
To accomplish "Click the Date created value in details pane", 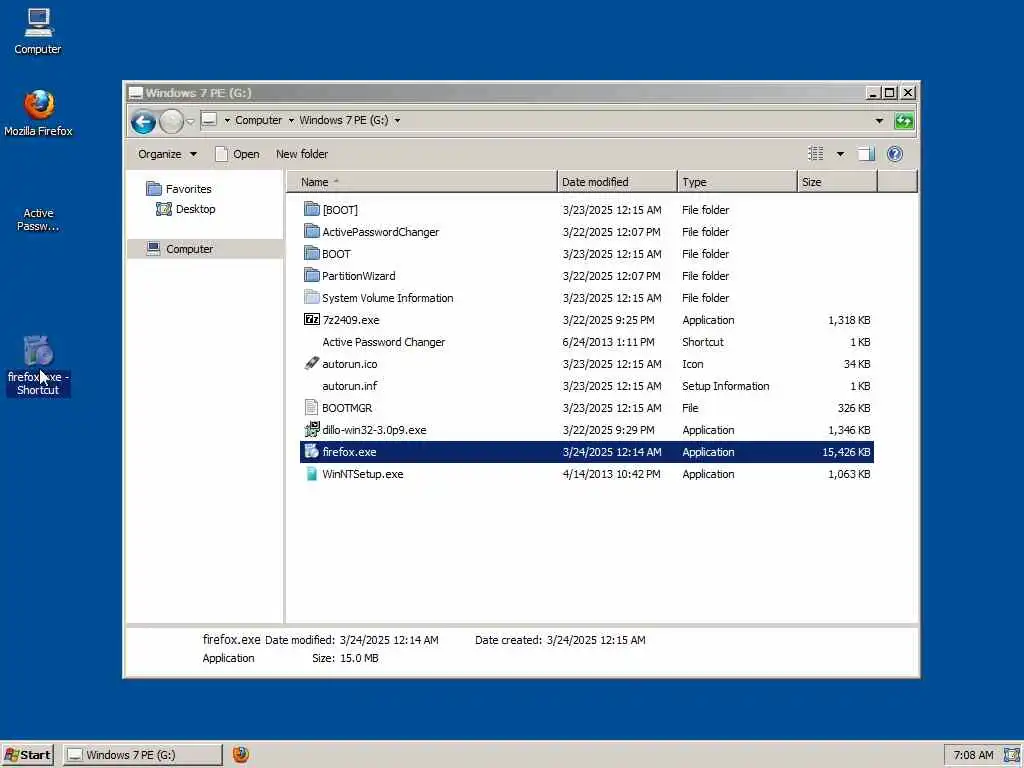I will pyautogui.click(x=596, y=640).
